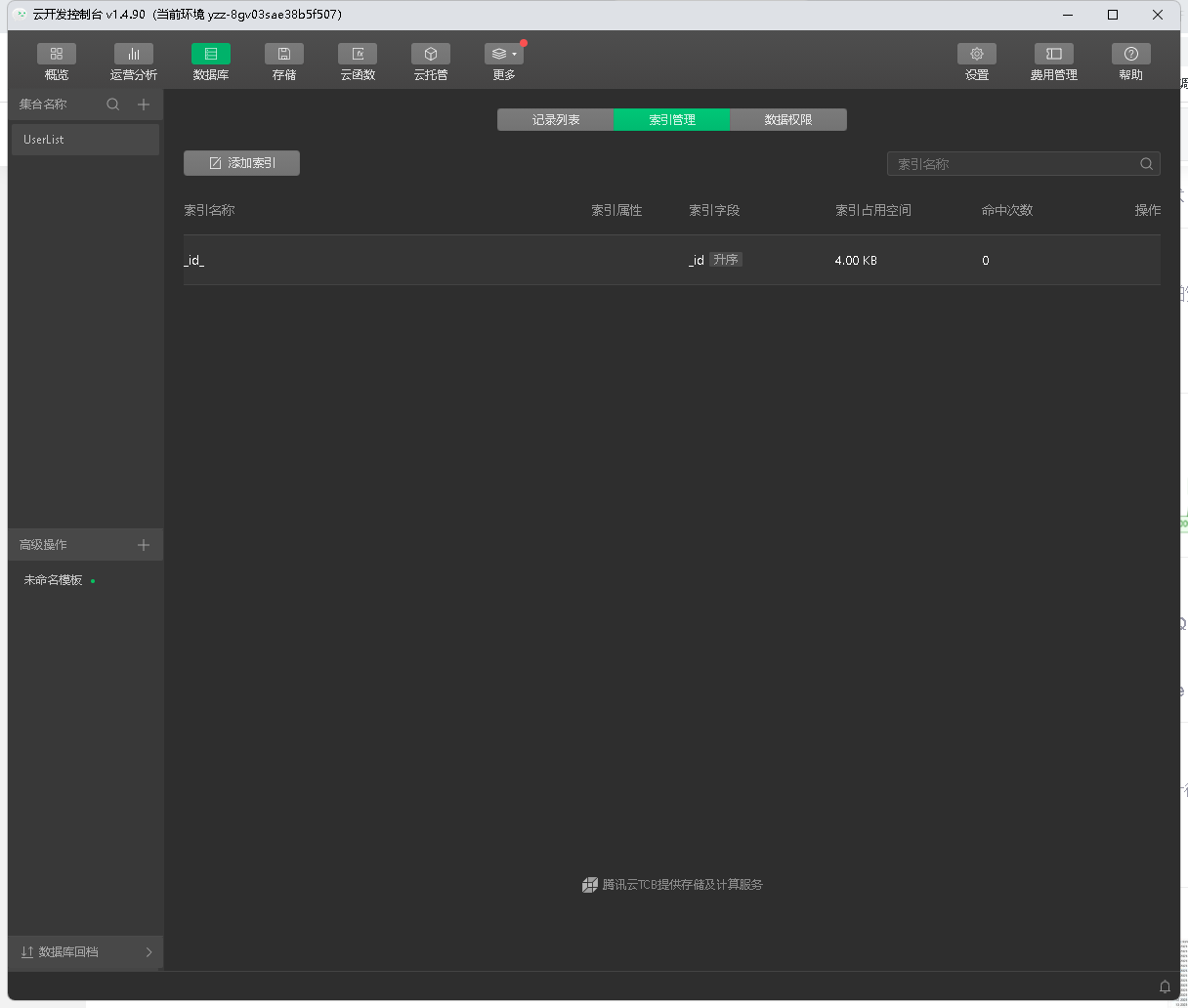Select the 数据库 database section

coord(211,63)
